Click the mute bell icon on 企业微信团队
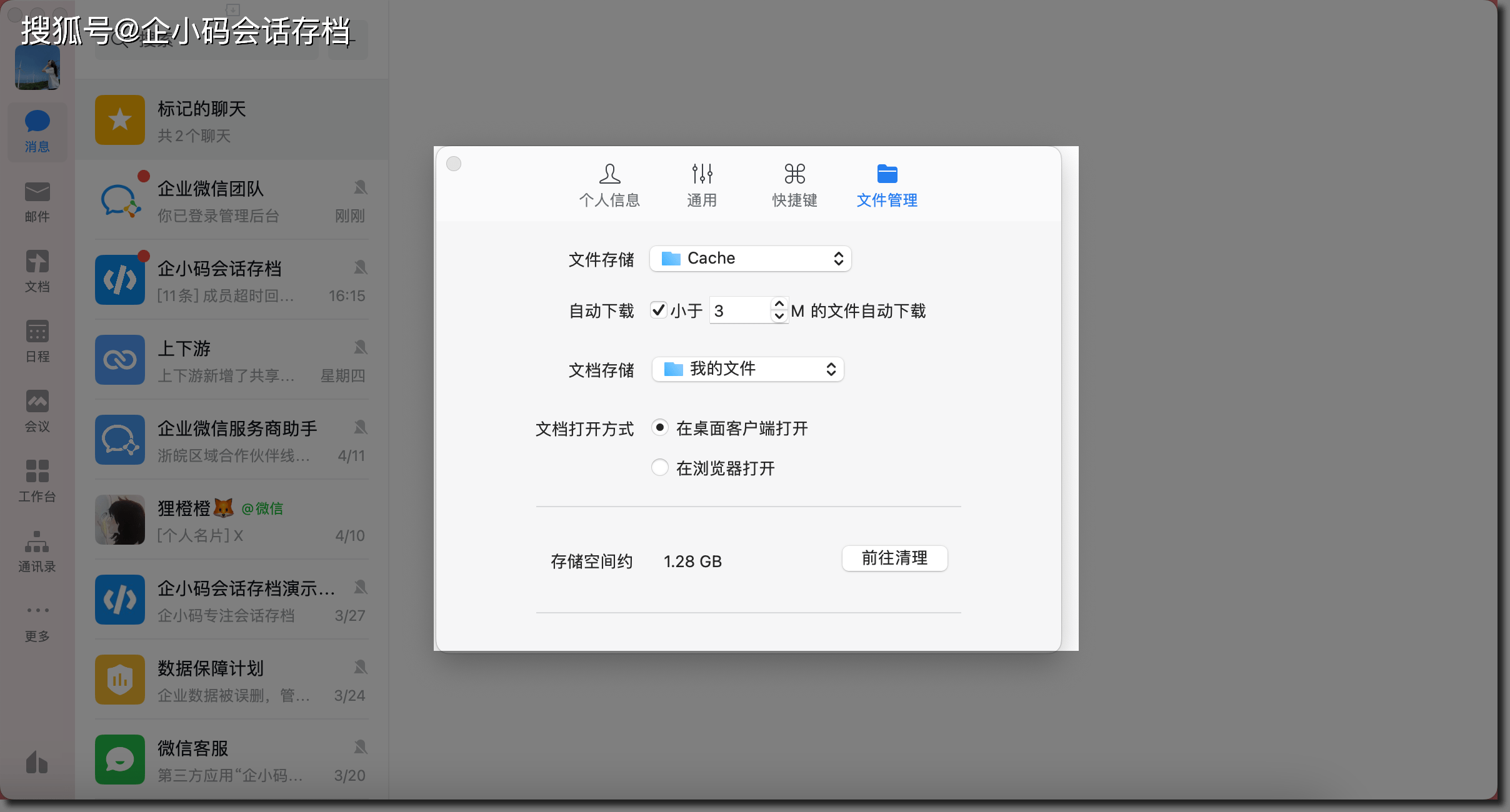The height and width of the screenshot is (812, 1510). pyautogui.click(x=361, y=187)
